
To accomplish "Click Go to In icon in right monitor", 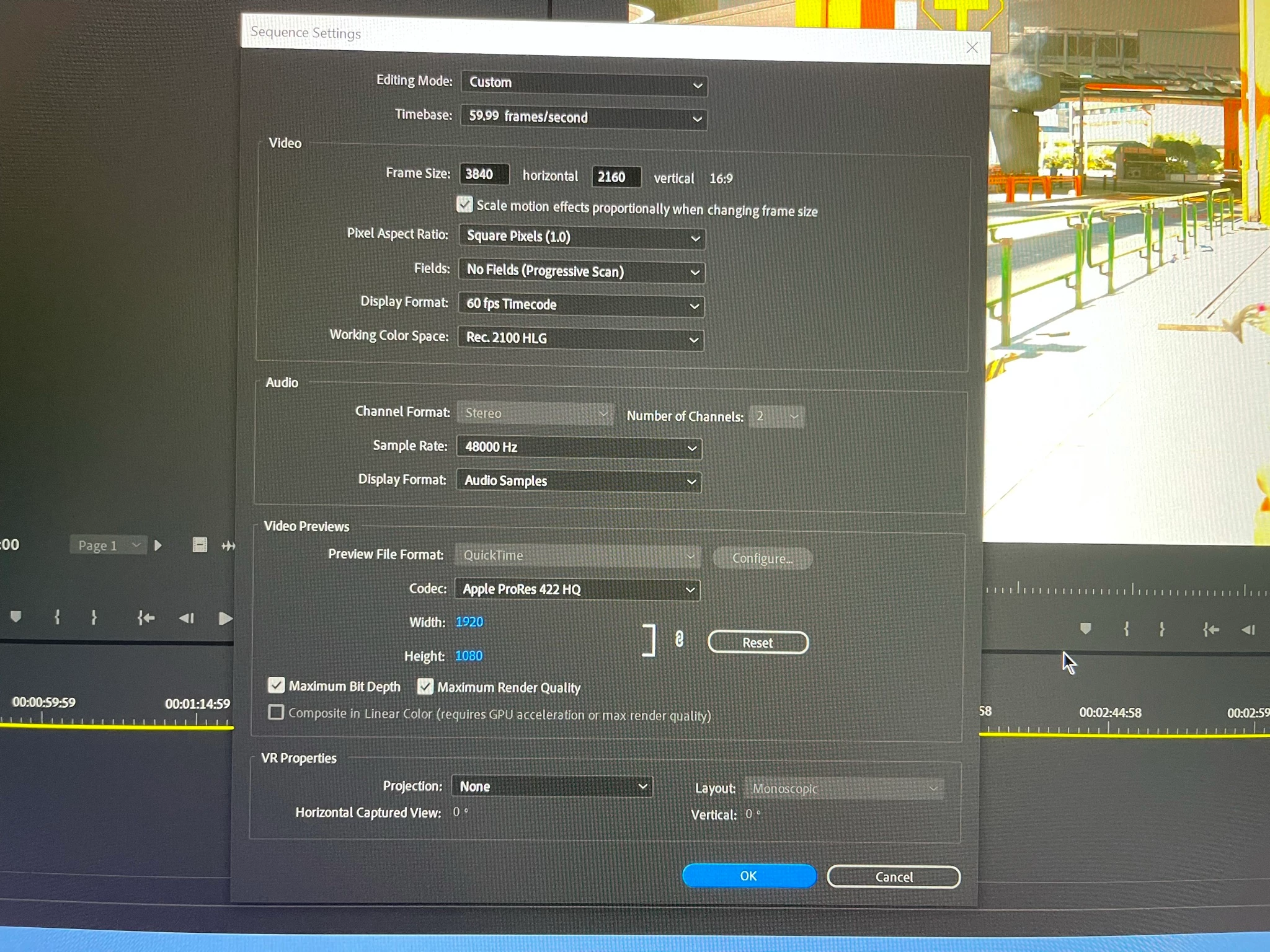I will (x=1210, y=630).
